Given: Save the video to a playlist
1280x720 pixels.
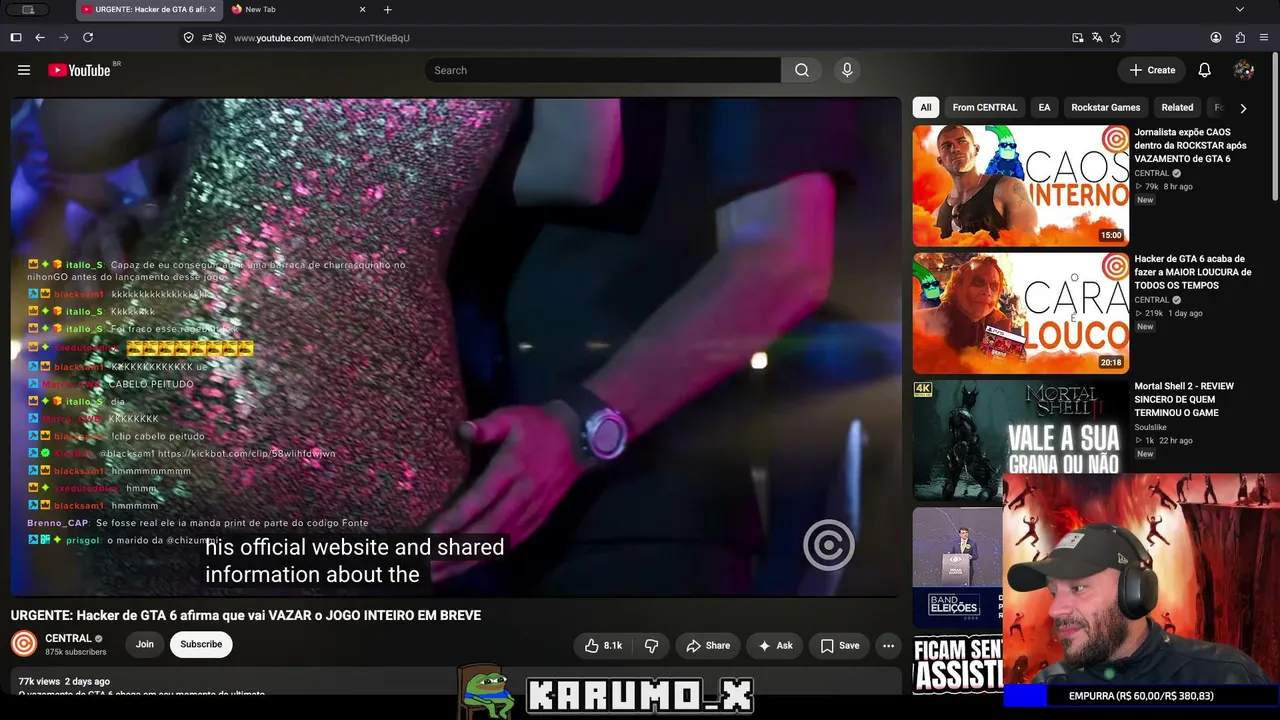Looking at the screenshot, I should (x=839, y=646).
